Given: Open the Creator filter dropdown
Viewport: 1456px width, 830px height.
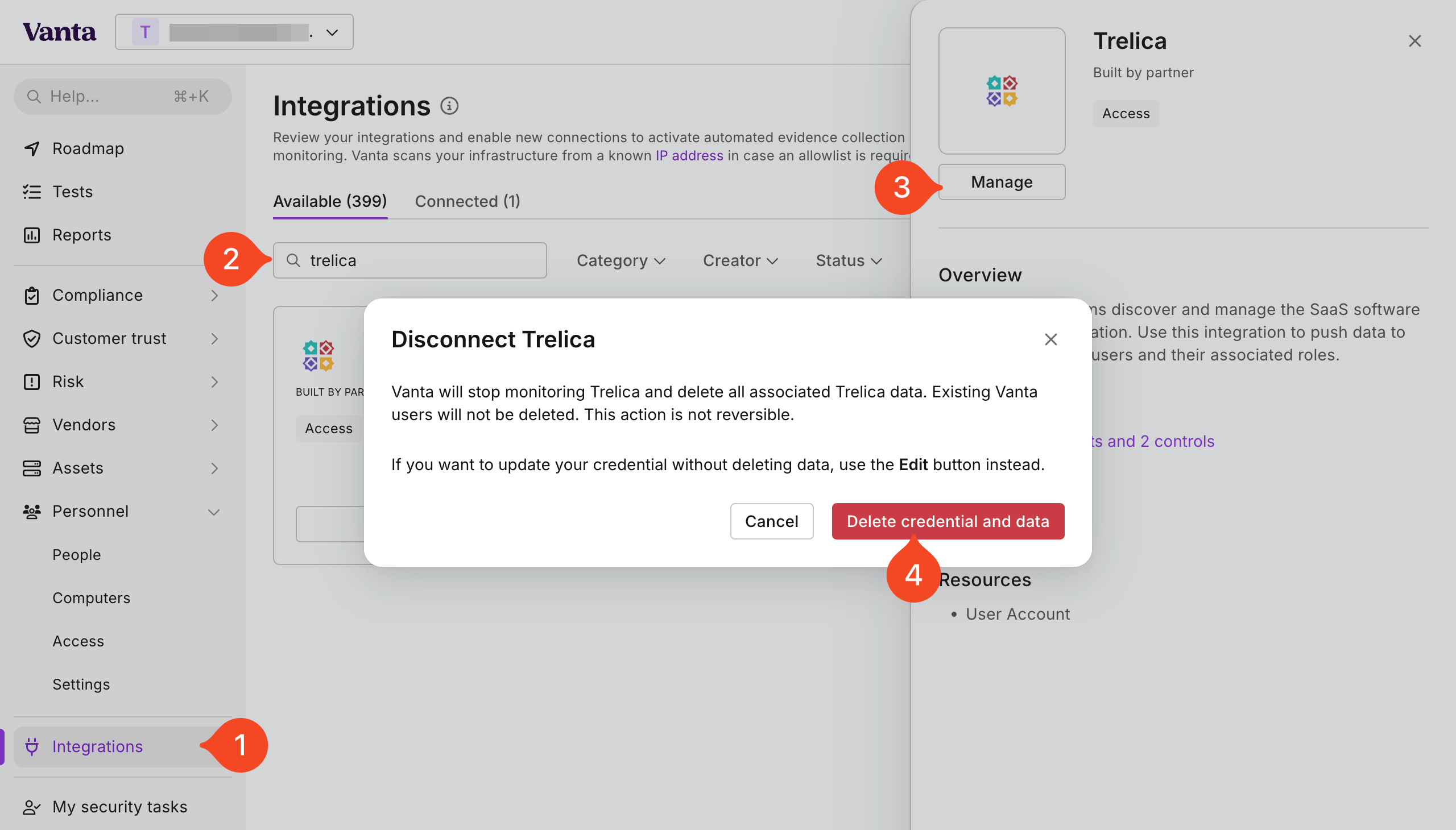Looking at the screenshot, I should click(741, 260).
